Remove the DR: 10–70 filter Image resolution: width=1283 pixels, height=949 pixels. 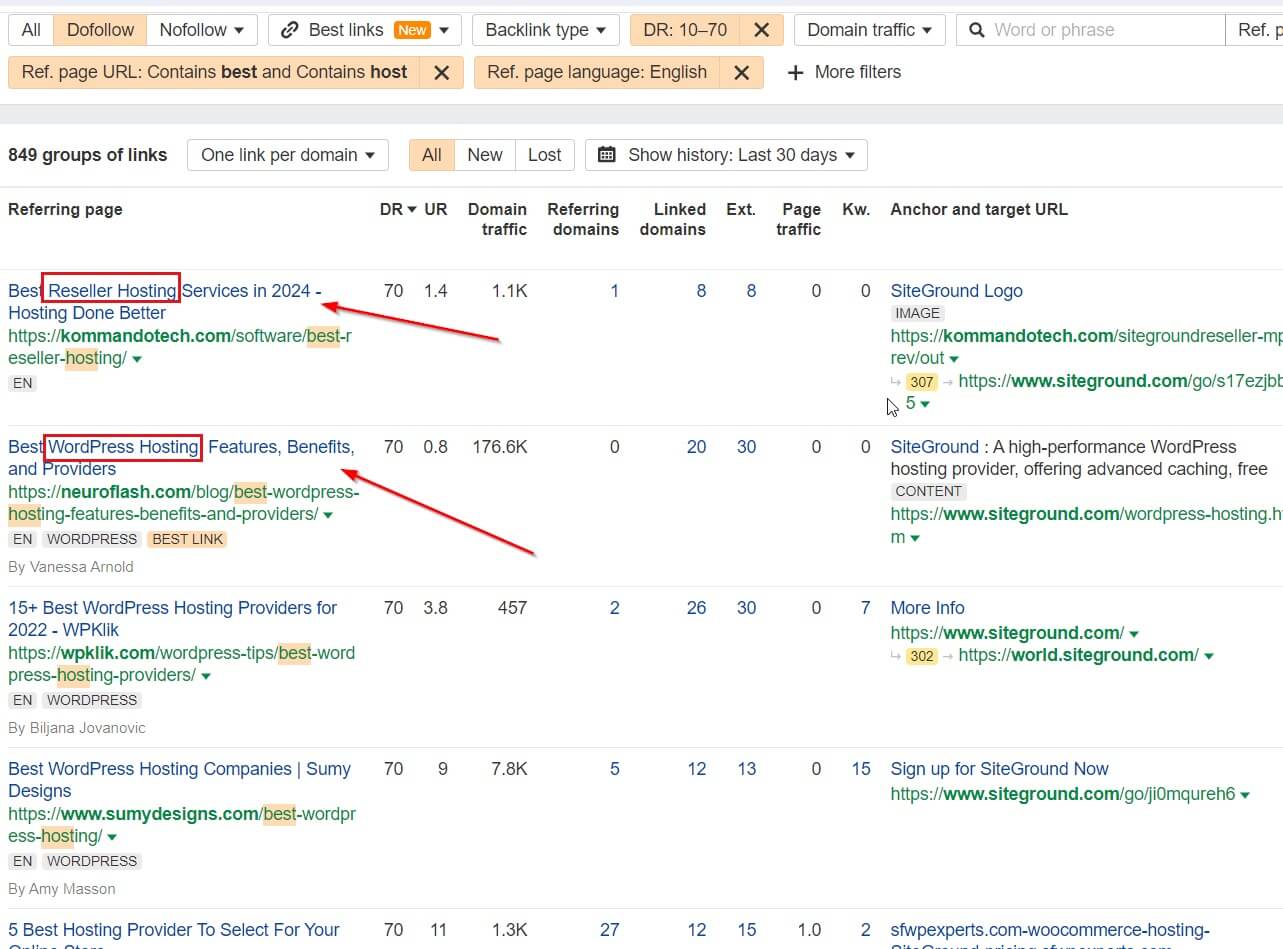coord(761,30)
